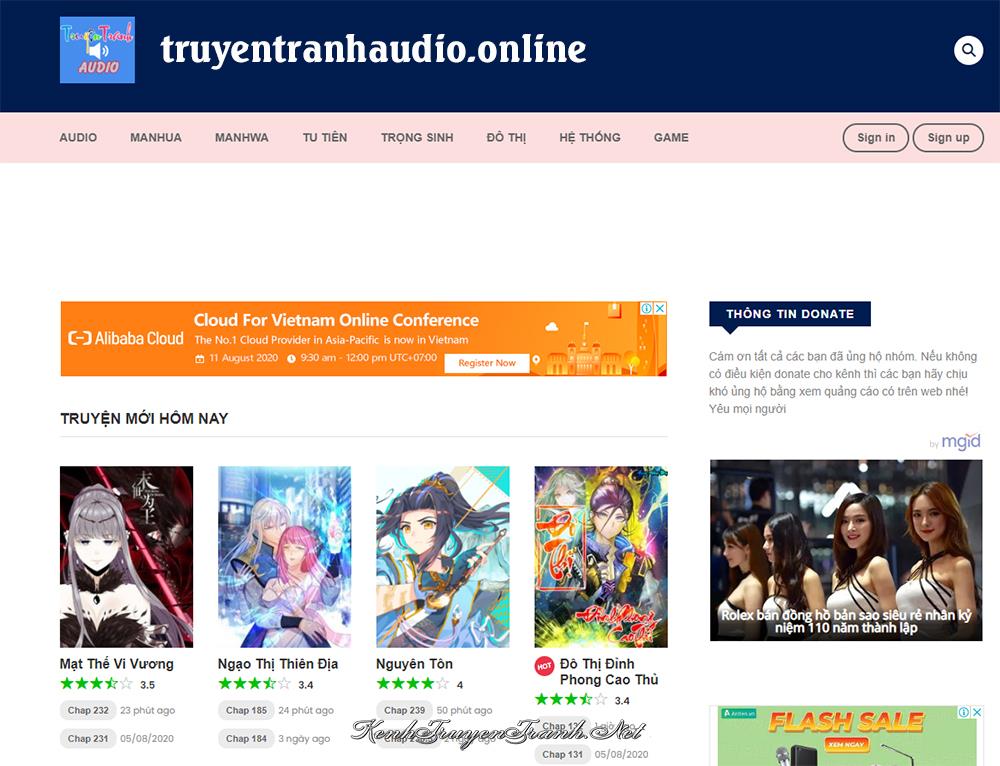Viewport: 1000px width, 766px height.
Task: Close the Flash Sale ad
Action: pyautogui.click(x=977, y=713)
